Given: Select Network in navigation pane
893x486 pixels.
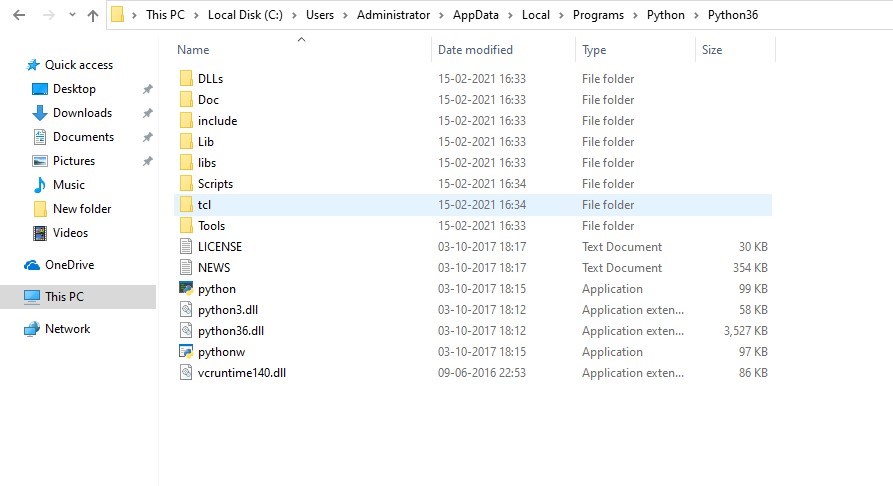Looking at the screenshot, I should tap(67, 329).
